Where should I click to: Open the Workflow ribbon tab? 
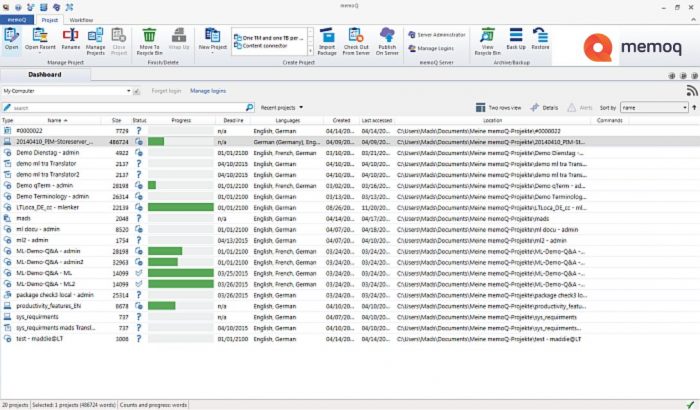(x=81, y=20)
